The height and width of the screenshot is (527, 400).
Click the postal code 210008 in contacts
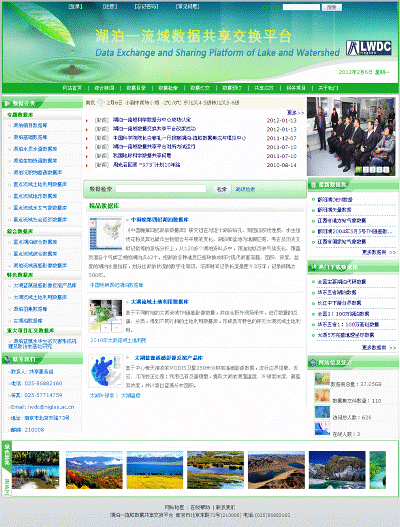34,430
